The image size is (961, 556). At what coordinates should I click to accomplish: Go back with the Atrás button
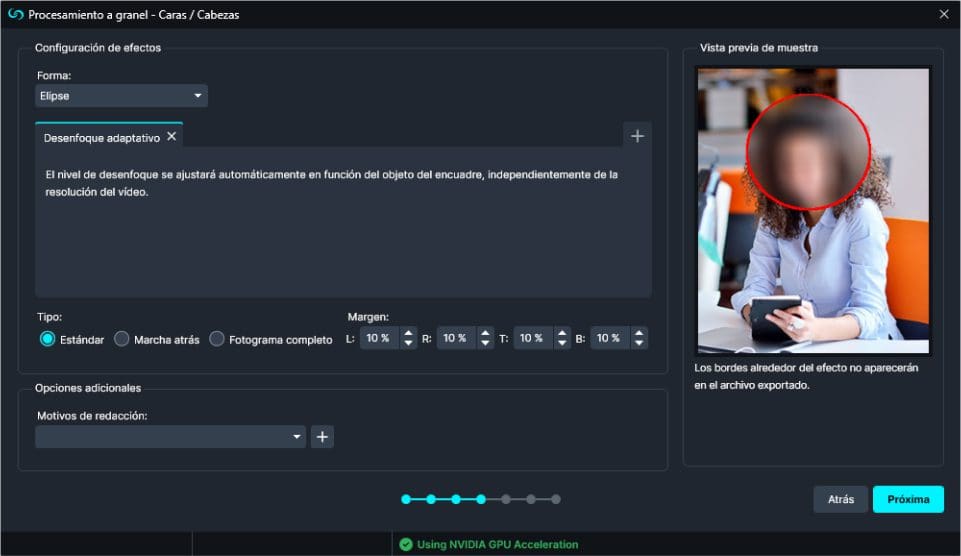tap(840, 499)
